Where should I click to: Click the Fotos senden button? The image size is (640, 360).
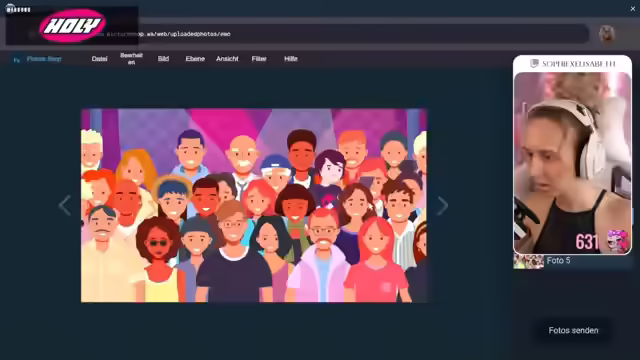click(x=573, y=331)
